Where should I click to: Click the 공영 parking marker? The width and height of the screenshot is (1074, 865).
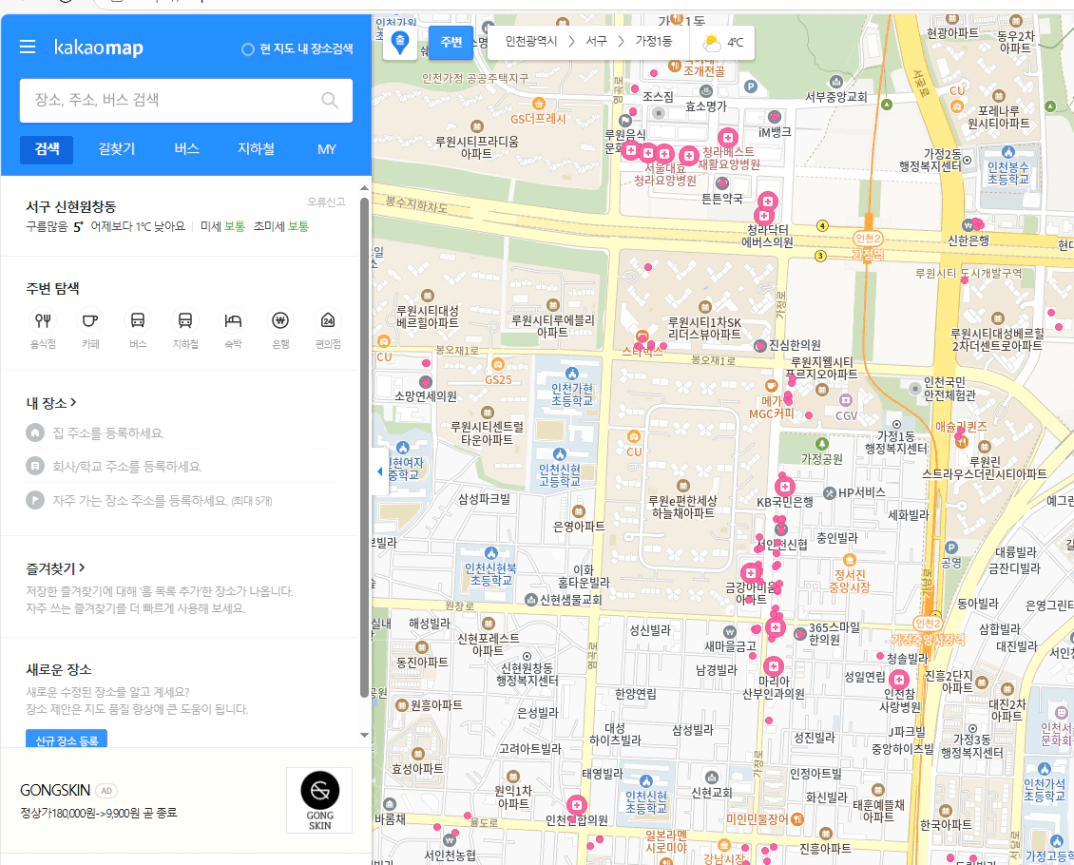pyautogui.click(x=951, y=548)
